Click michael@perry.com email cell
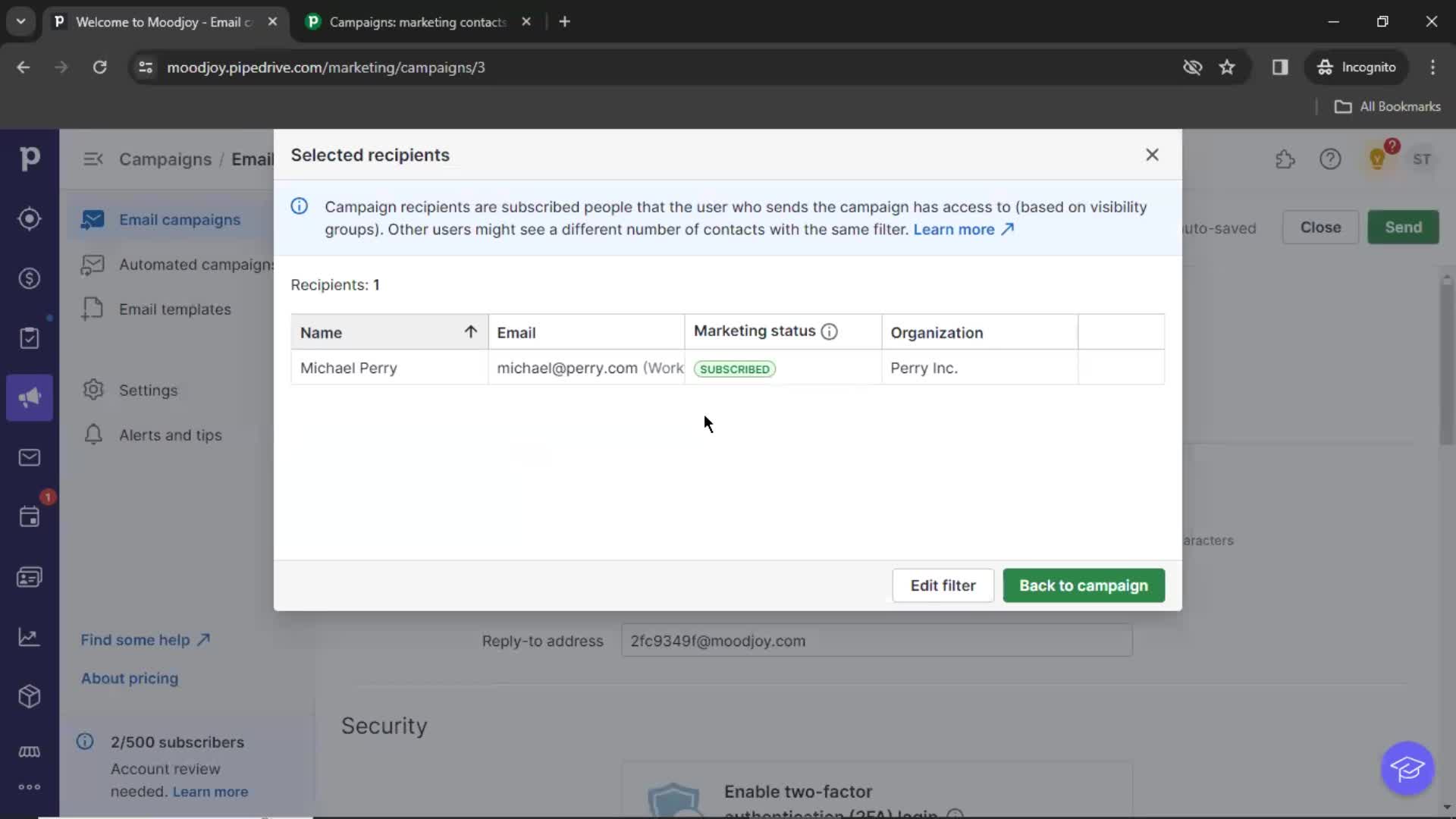 pyautogui.click(x=586, y=368)
